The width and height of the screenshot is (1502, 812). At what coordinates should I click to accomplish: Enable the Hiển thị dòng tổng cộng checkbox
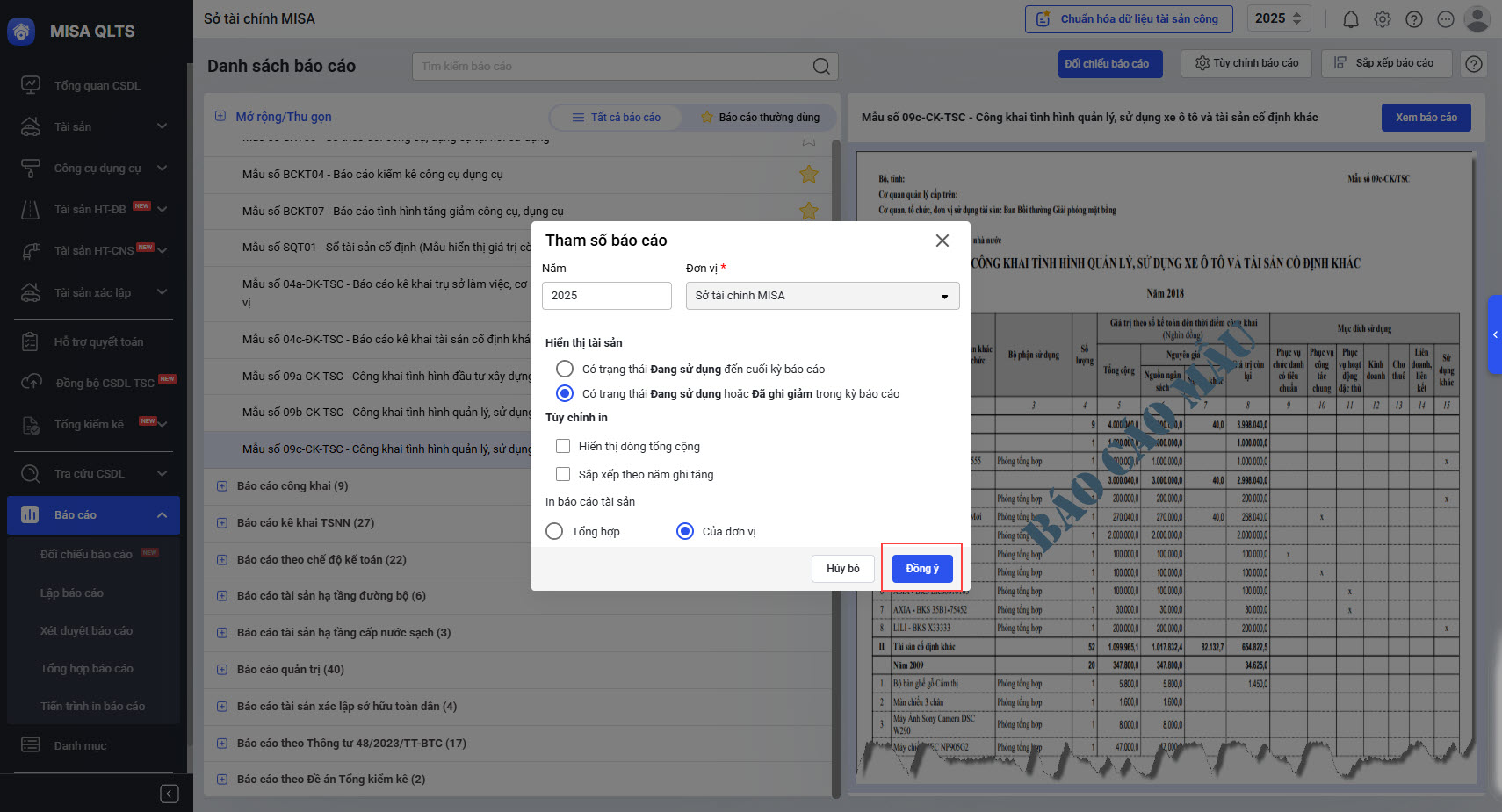(563, 446)
